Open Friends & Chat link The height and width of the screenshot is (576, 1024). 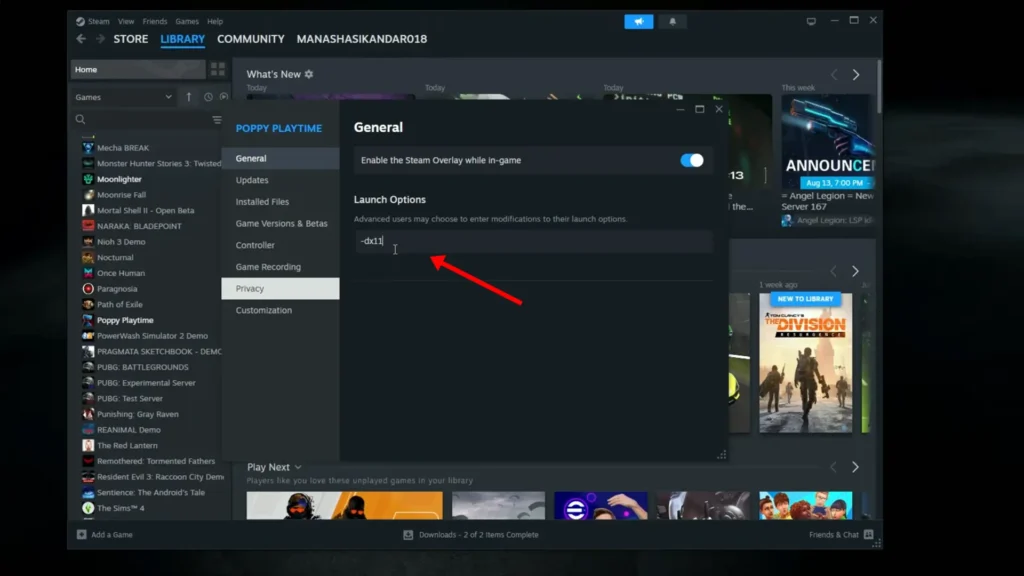833,534
